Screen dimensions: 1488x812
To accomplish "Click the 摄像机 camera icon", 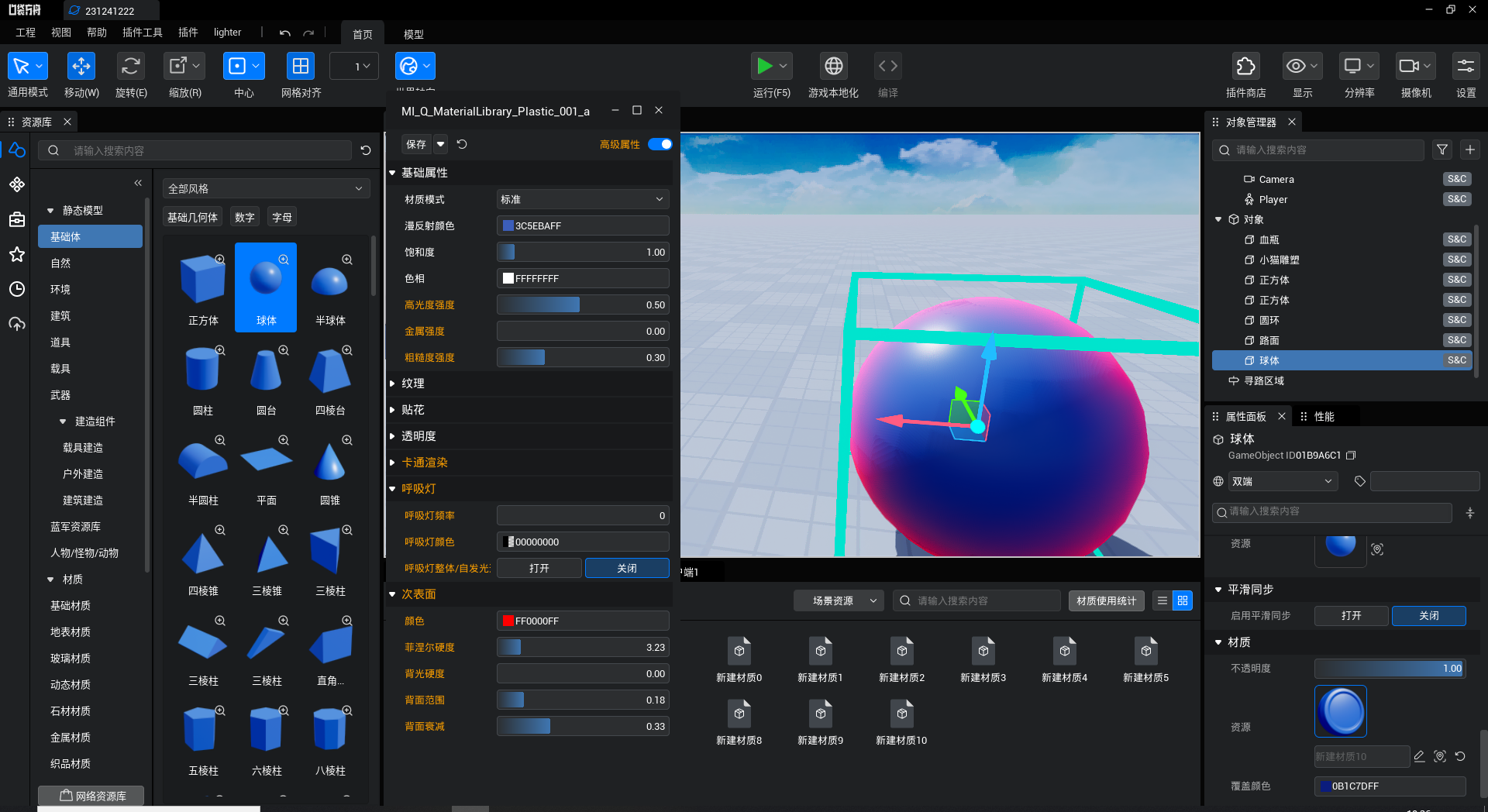I will click(1409, 67).
